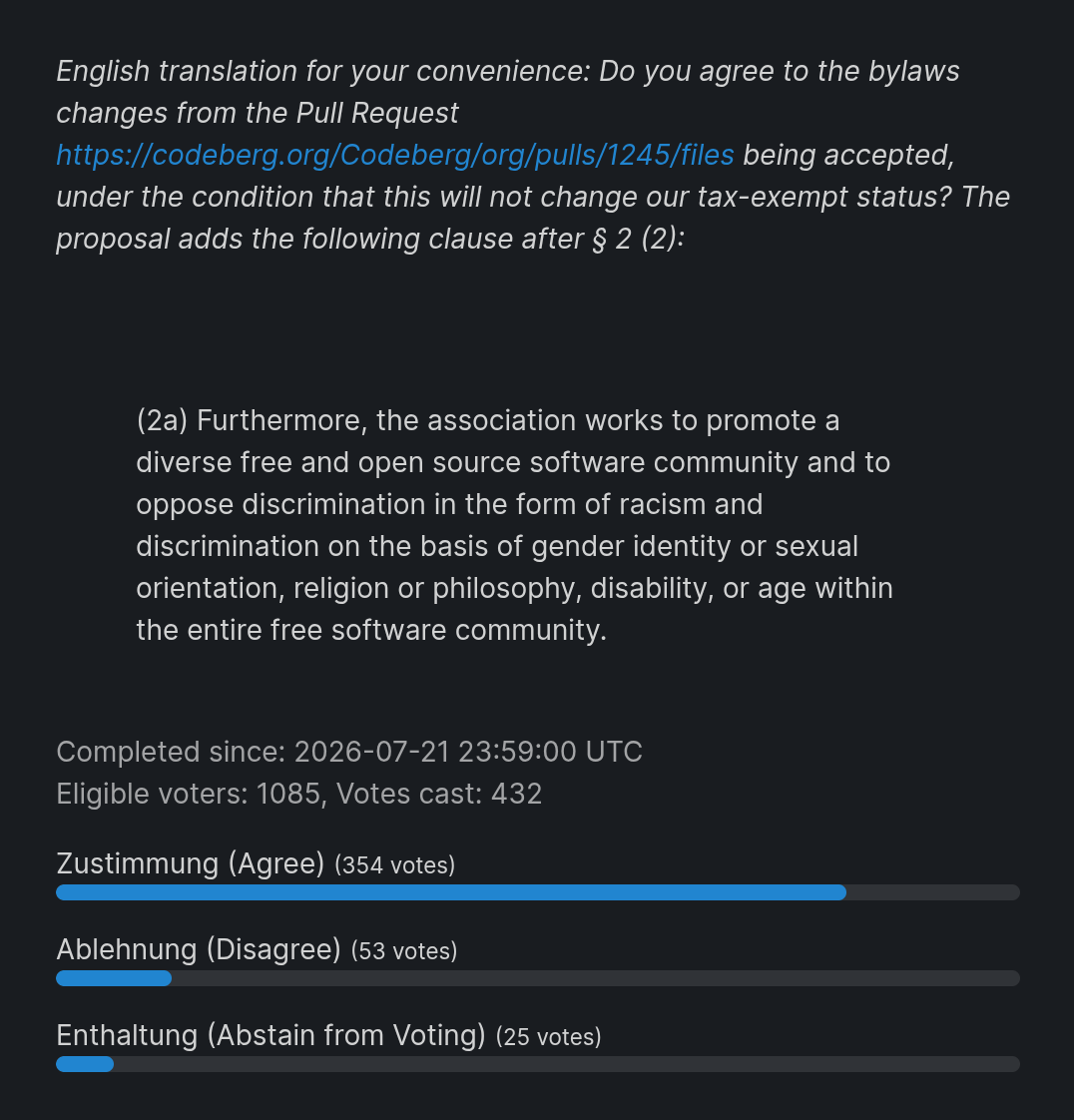Screen dimensions: 1074x1120
Task: Select the Zustimmung (Agree) option label
Action: tap(191, 863)
